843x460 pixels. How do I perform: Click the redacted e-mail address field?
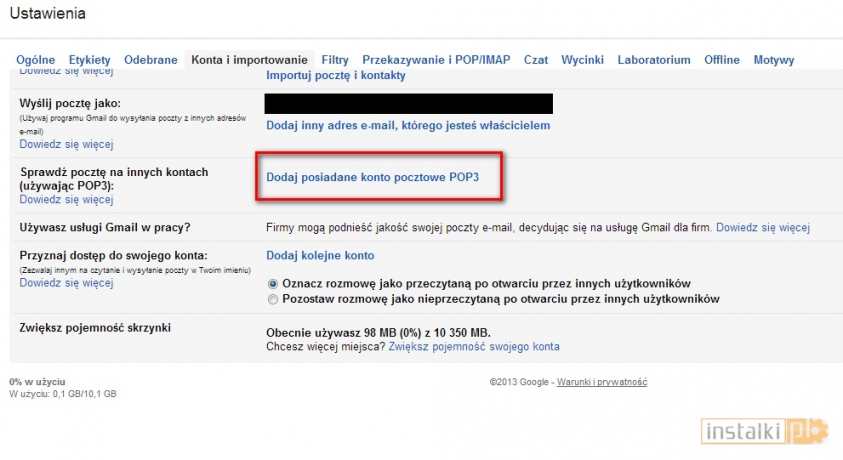pyautogui.click(x=409, y=104)
